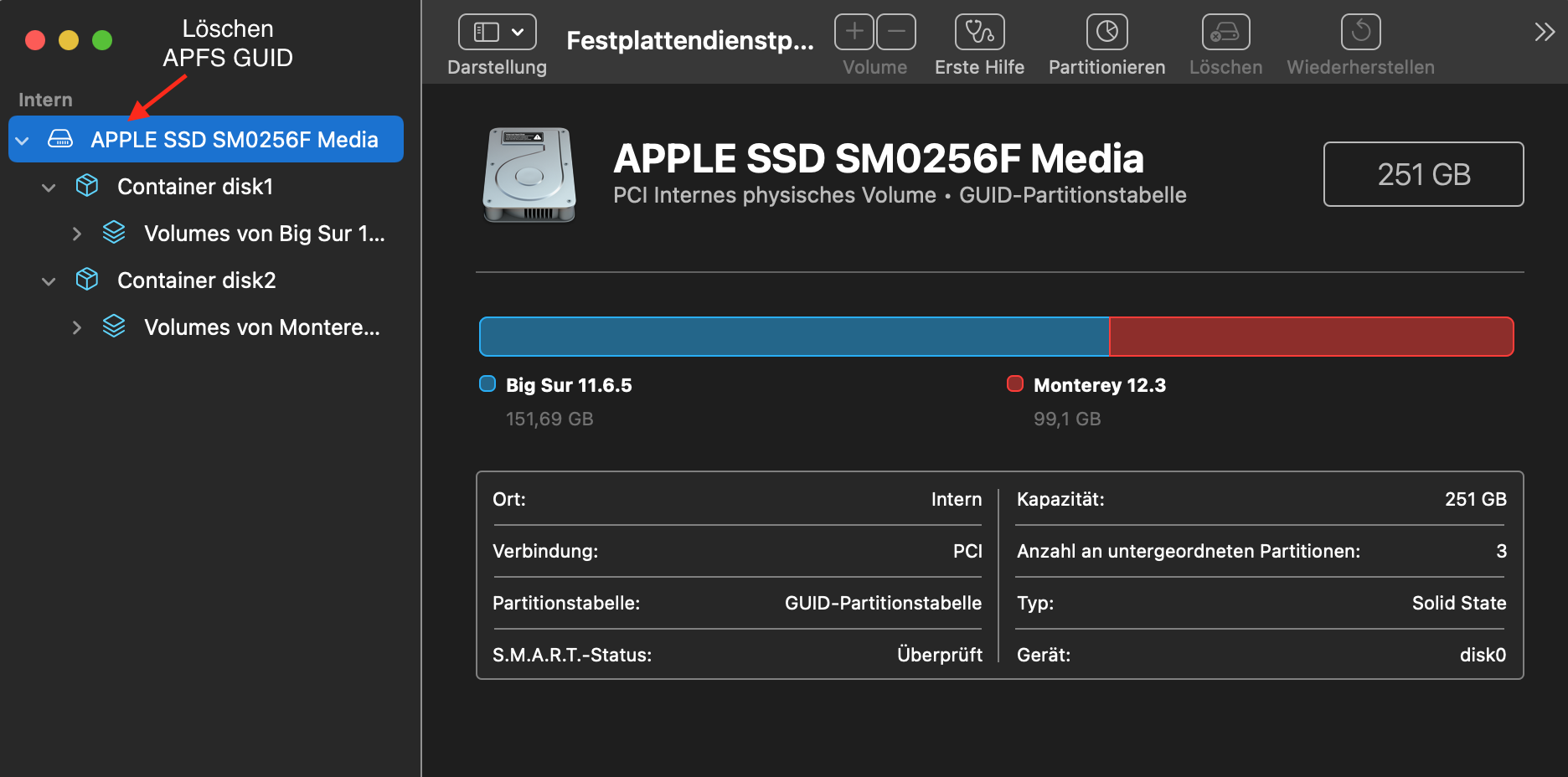This screenshot has height=777, width=1568.
Task: Click the Wiederherstellen restore icon
Action: coord(1360,33)
